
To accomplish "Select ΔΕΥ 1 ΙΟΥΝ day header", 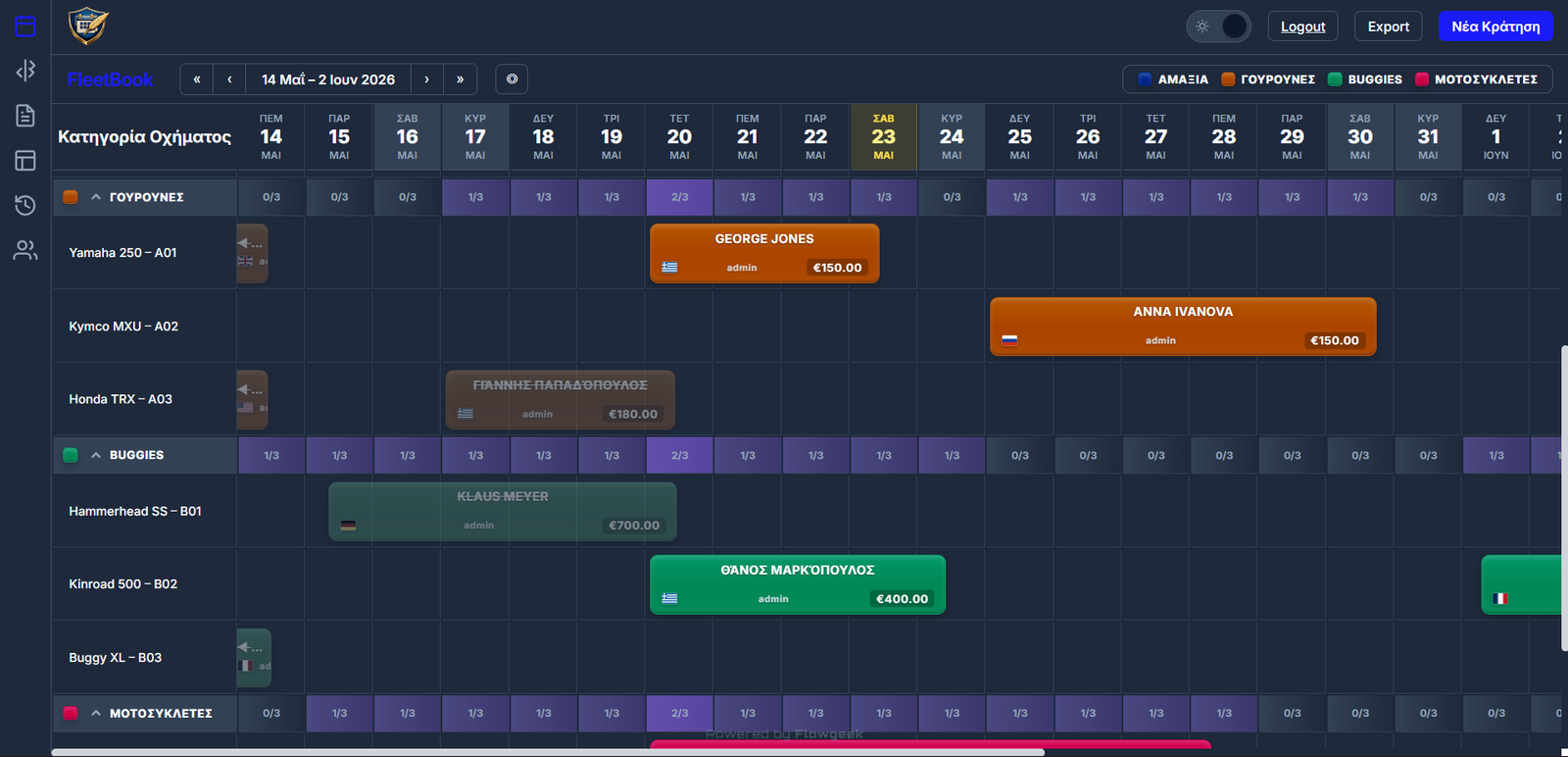I will [1495, 136].
